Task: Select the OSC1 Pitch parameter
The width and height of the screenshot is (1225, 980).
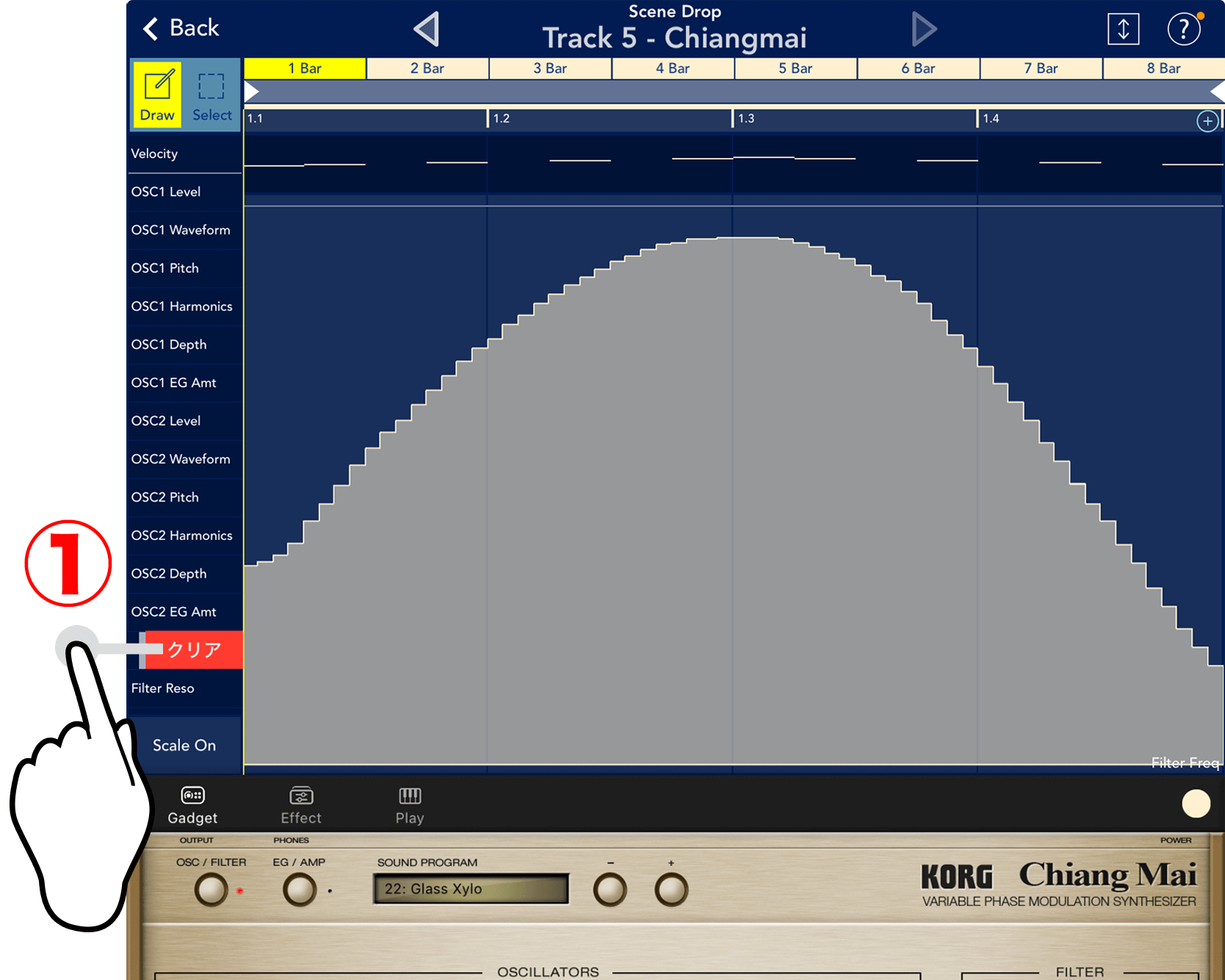Action: pos(184,268)
